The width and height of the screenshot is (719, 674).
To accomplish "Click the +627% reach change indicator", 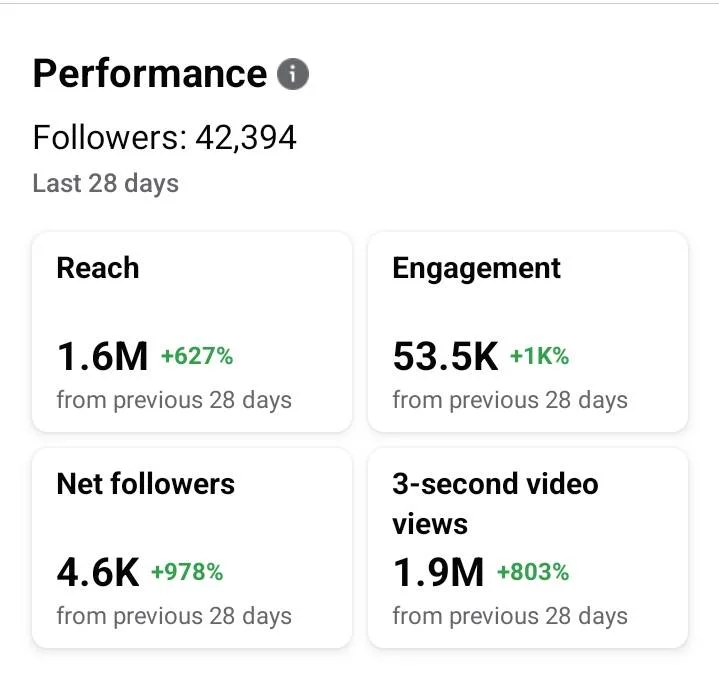I will (x=197, y=356).
